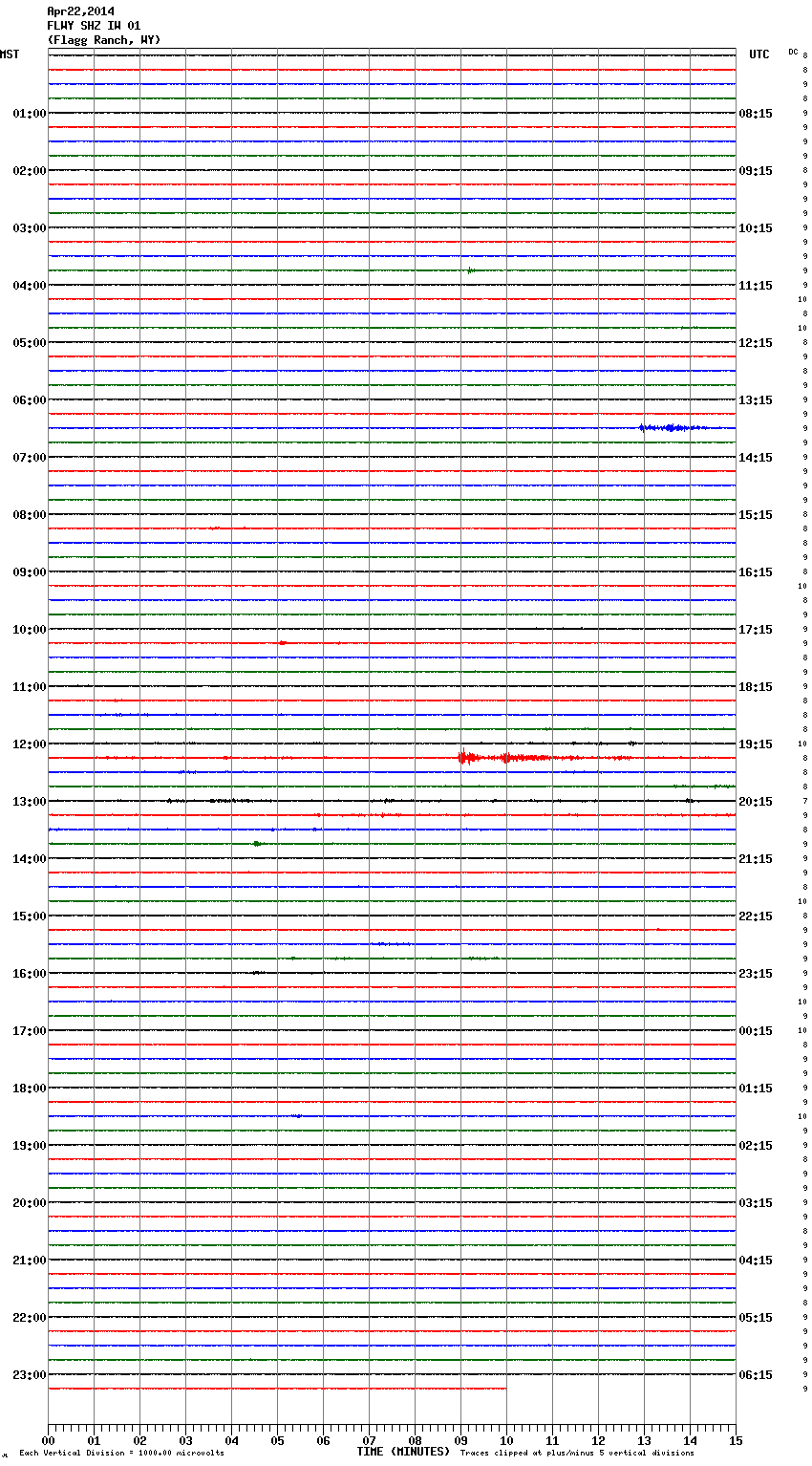Click minute 13 on the time axis
This screenshot has width=812, height=1466.
644,1440
